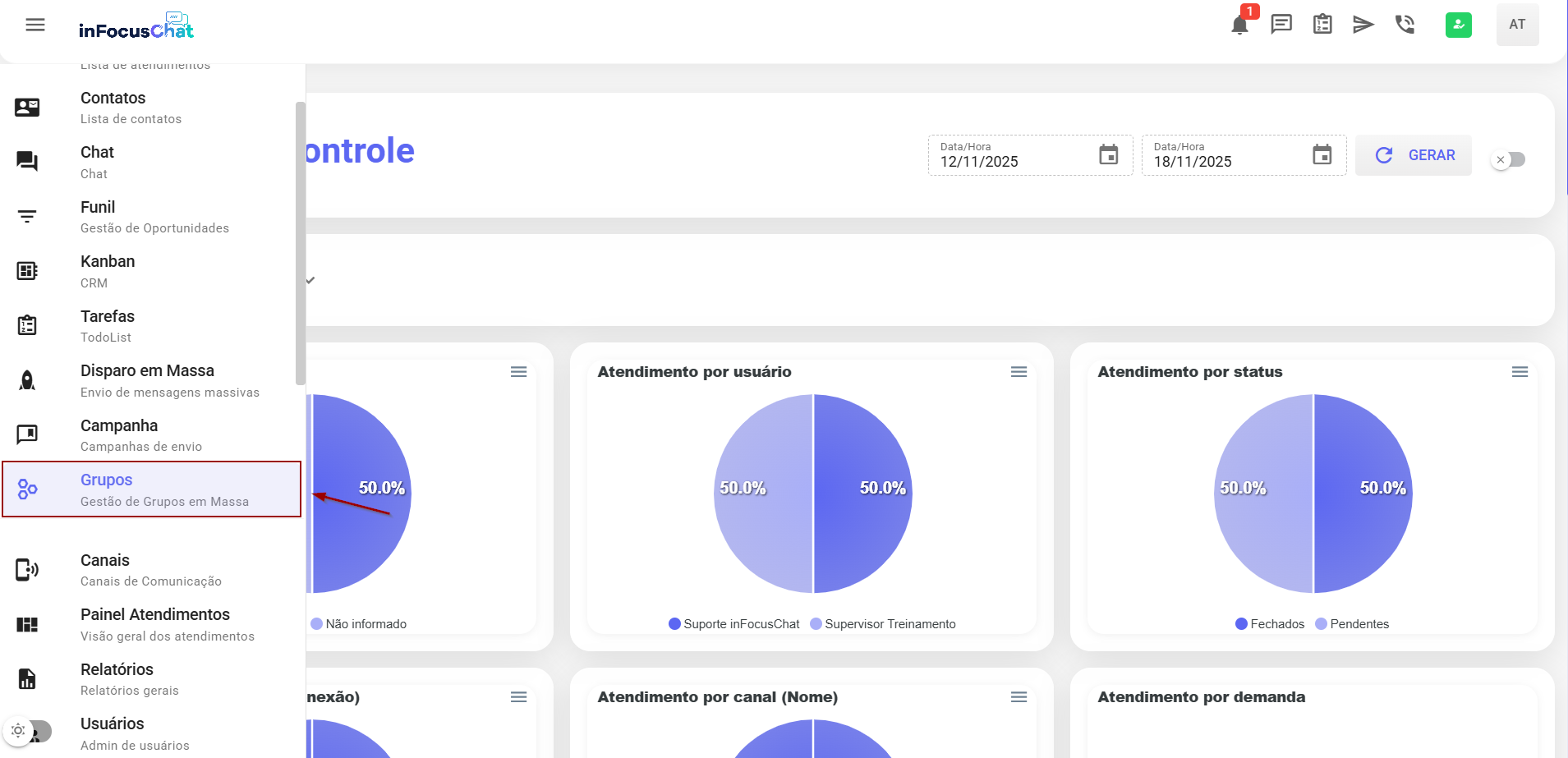
Task: Click the green user status icon
Action: tap(1458, 25)
